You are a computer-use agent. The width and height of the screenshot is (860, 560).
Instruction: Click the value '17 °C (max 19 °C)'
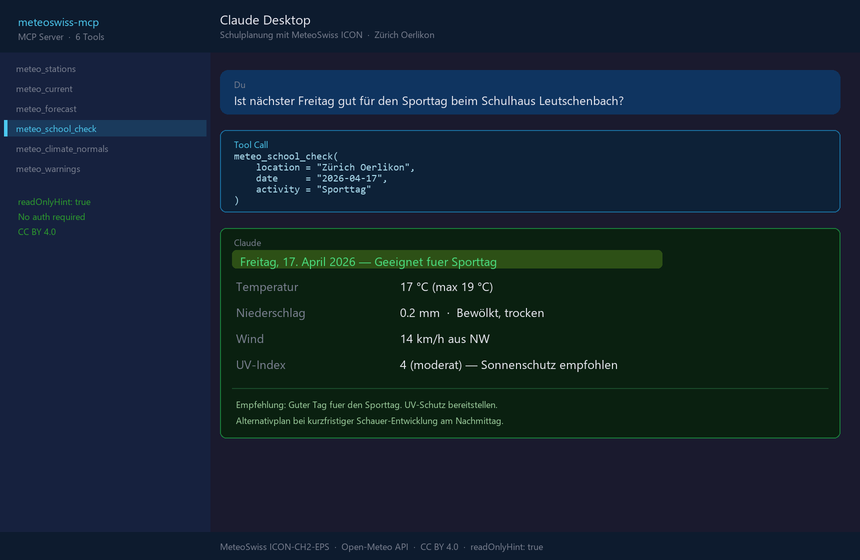(x=446, y=287)
